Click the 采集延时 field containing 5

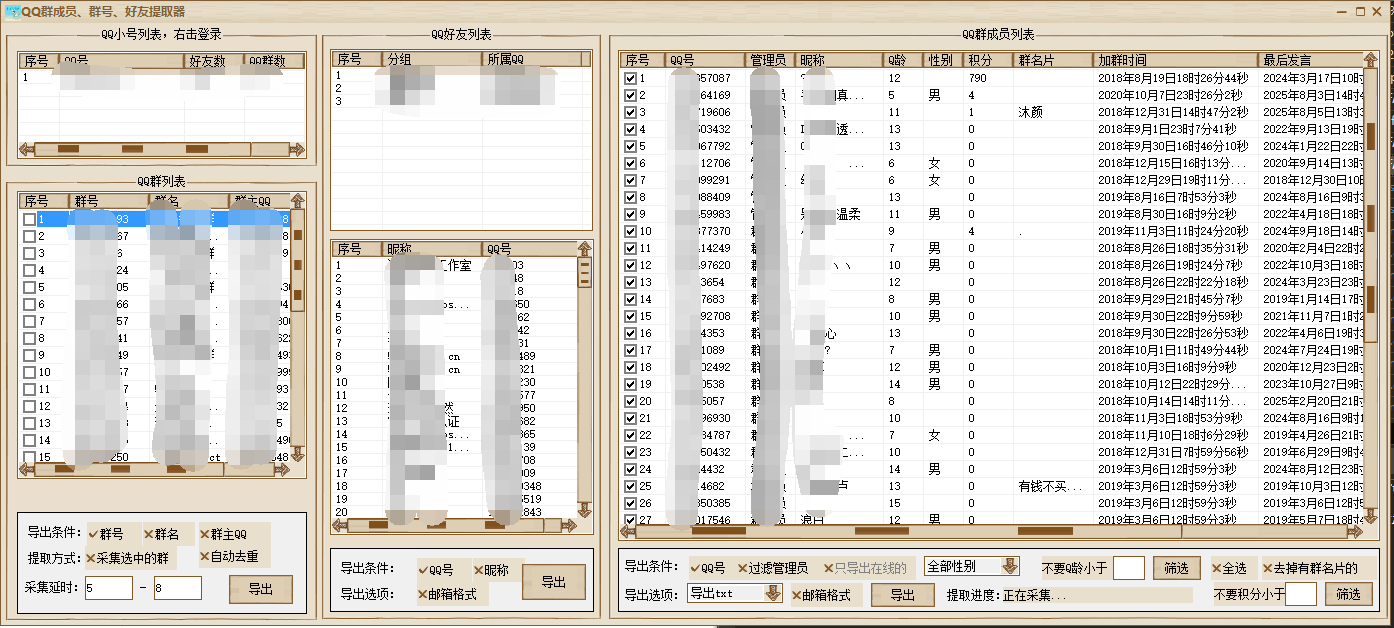pyautogui.click(x=108, y=588)
